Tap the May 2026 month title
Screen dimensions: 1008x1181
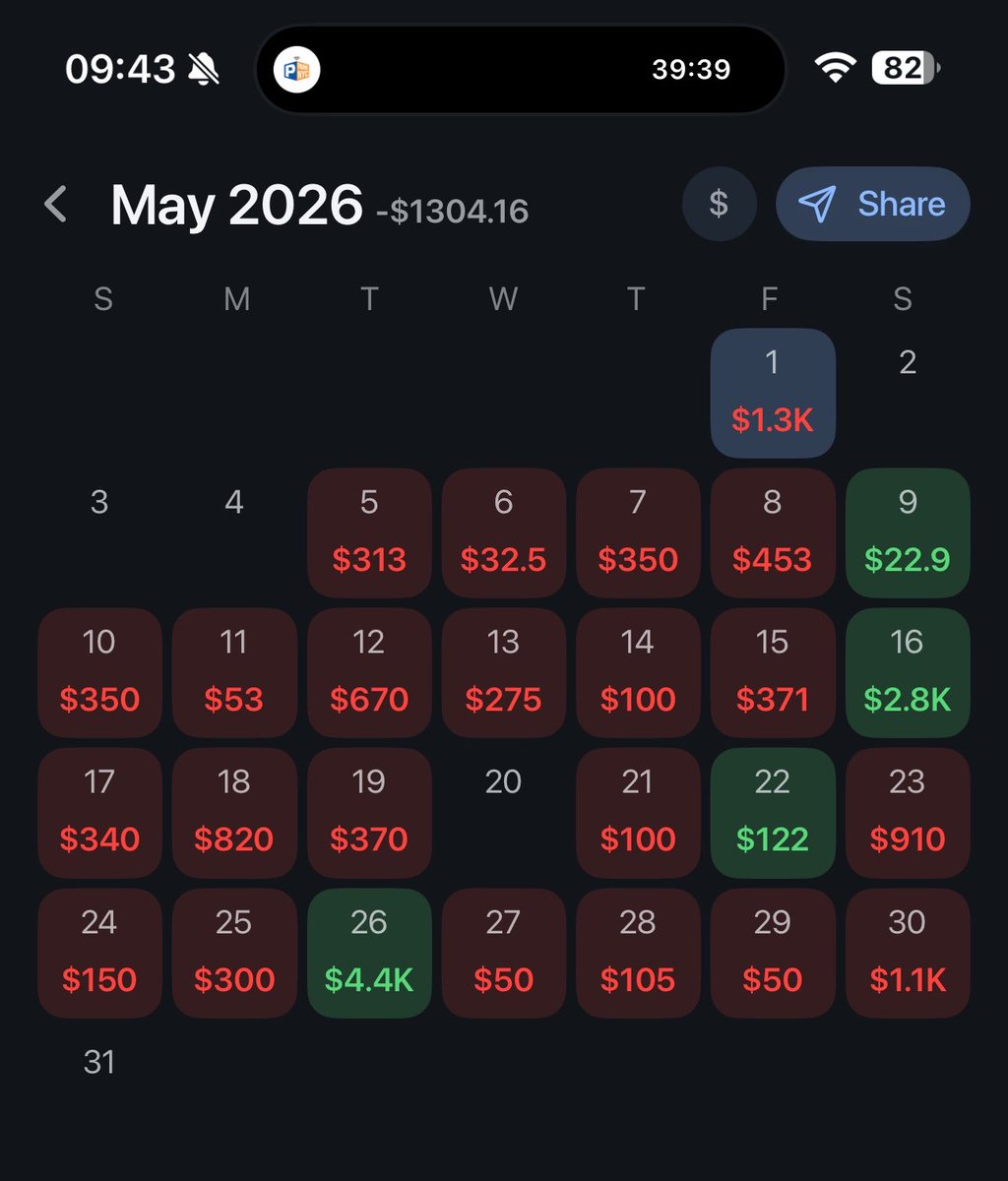coord(237,205)
